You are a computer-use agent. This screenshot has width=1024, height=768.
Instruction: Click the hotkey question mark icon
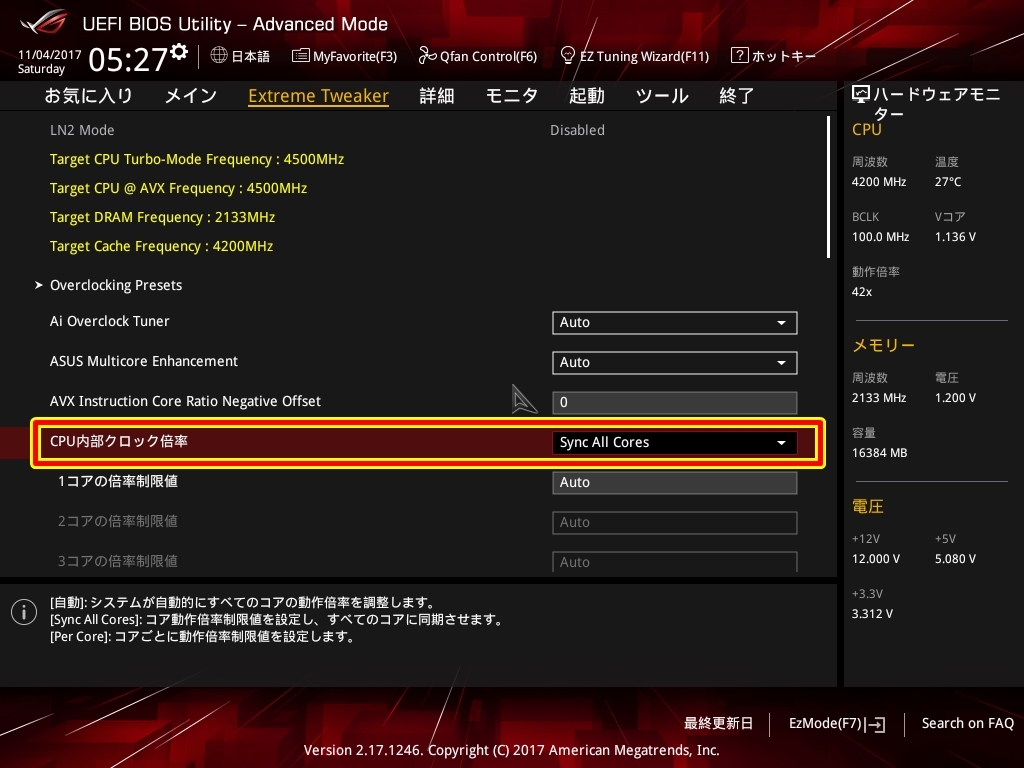coord(739,56)
